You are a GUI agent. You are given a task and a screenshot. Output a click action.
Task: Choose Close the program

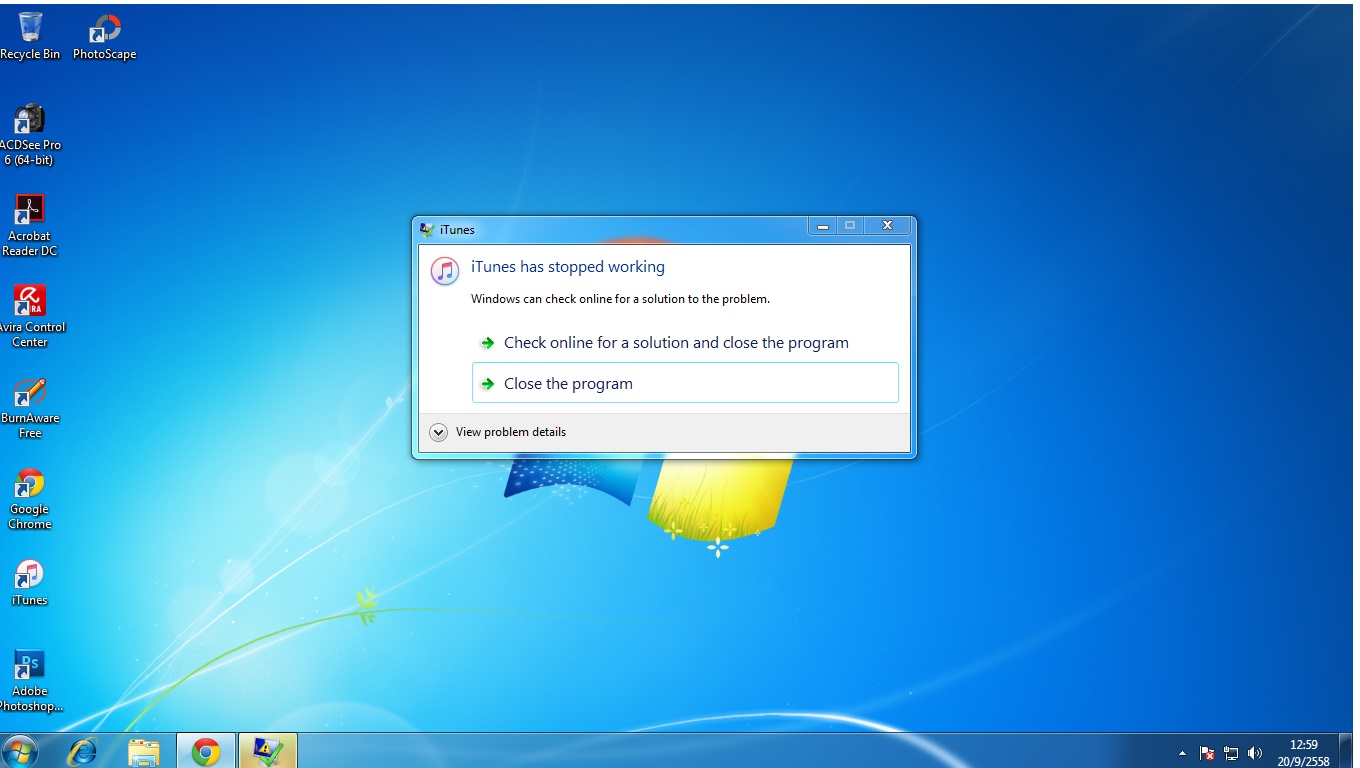coord(685,383)
